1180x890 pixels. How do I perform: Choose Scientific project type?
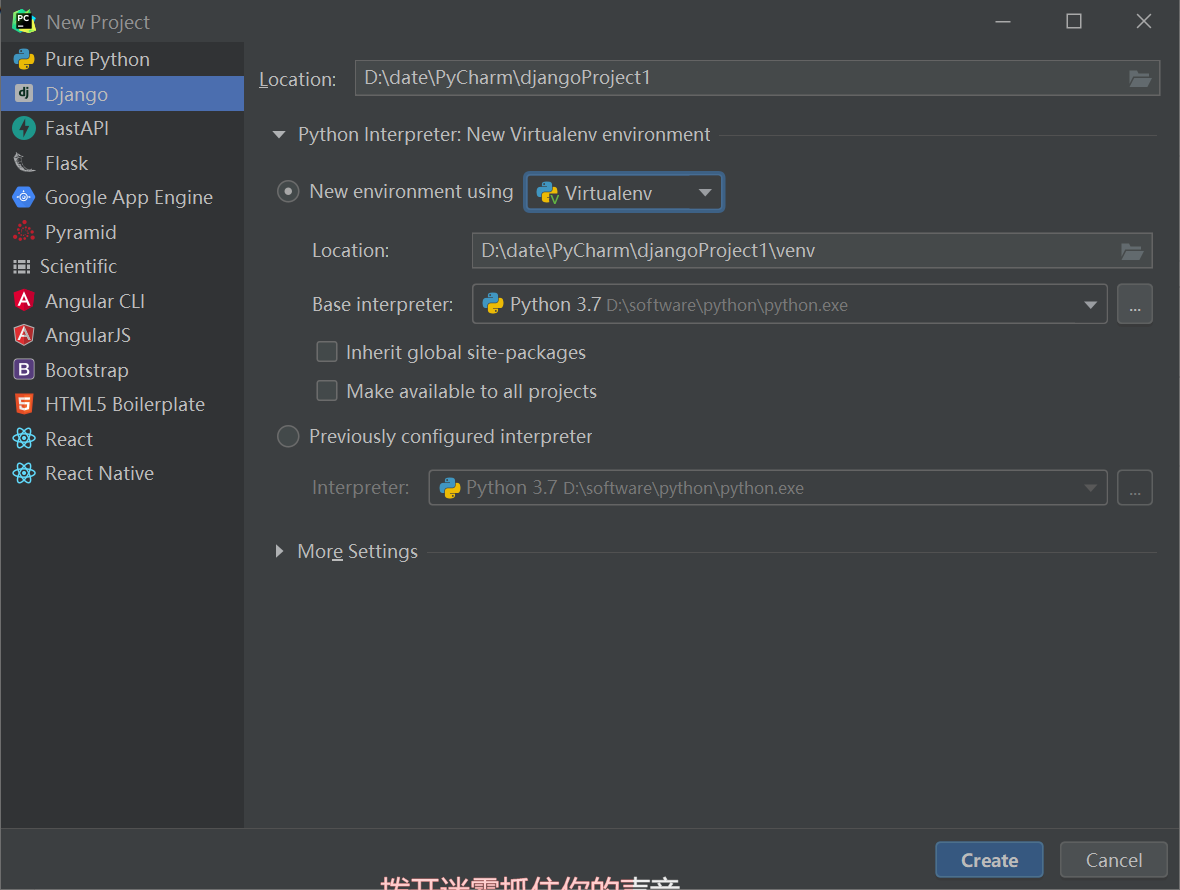[x=122, y=266]
